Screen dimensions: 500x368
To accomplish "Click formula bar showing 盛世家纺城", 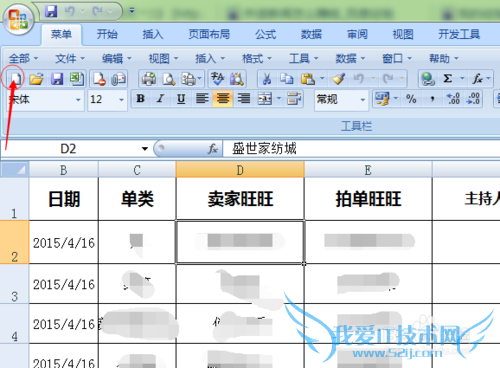I will click(x=361, y=148).
